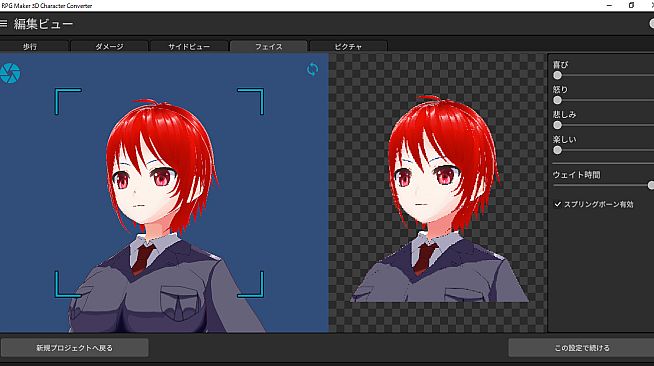Select the フェイス tab
The image size is (654, 366).
coord(269,46)
